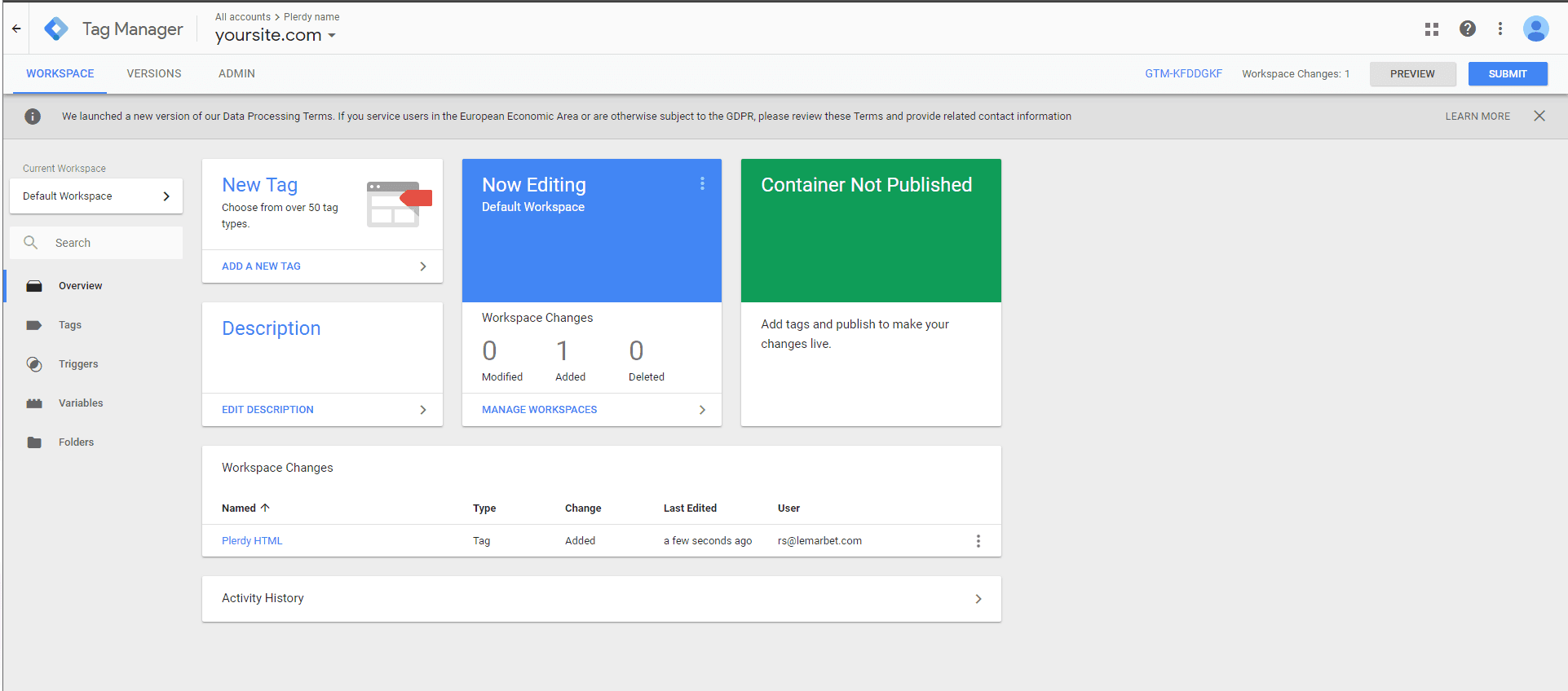The height and width of the screenshot is (691, 1568).
Task: Open the header three-dot options menu
Action: click(1500, 29)
